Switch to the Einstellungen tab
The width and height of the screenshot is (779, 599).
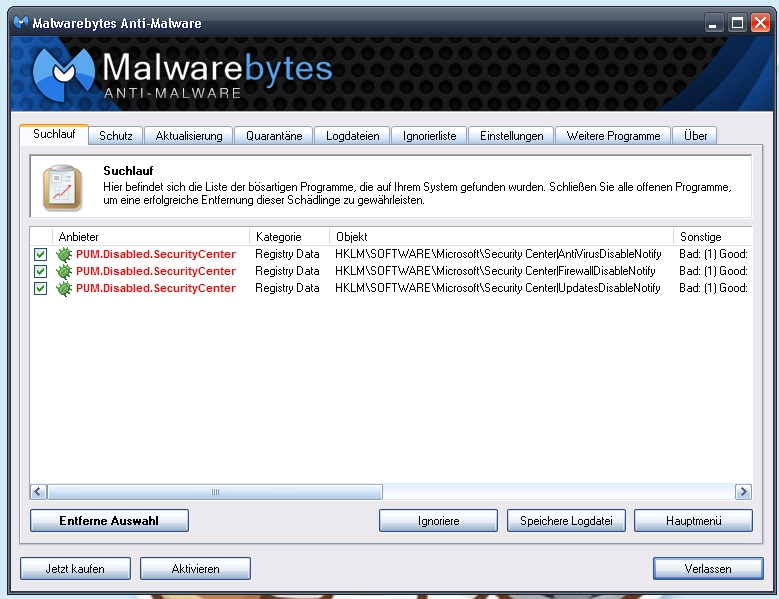(511, 136)
